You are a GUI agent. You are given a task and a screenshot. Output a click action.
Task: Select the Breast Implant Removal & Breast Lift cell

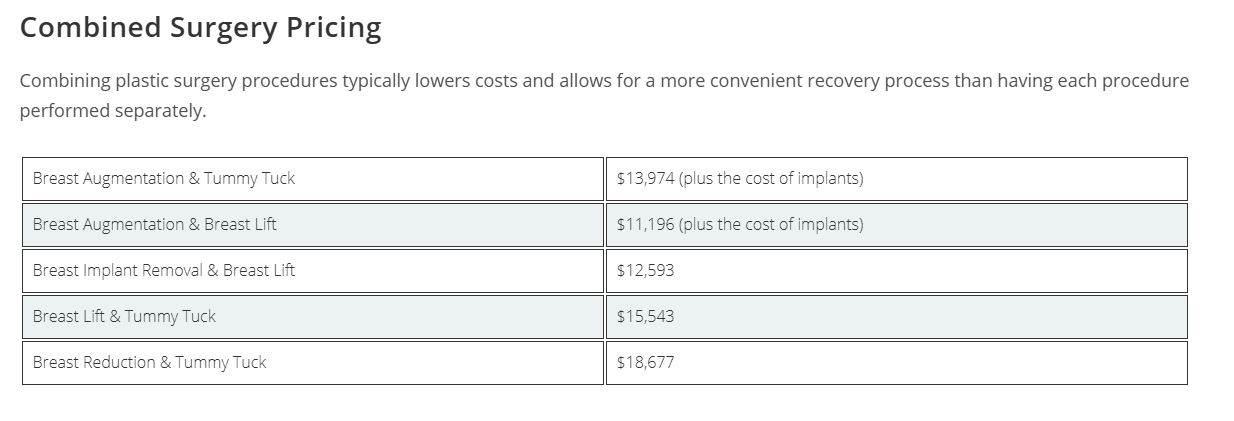tap(164, 271)
